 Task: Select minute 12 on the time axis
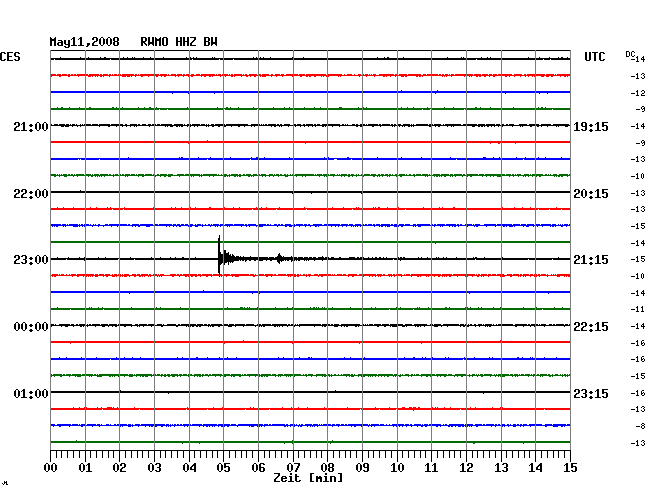click(466, 467)
